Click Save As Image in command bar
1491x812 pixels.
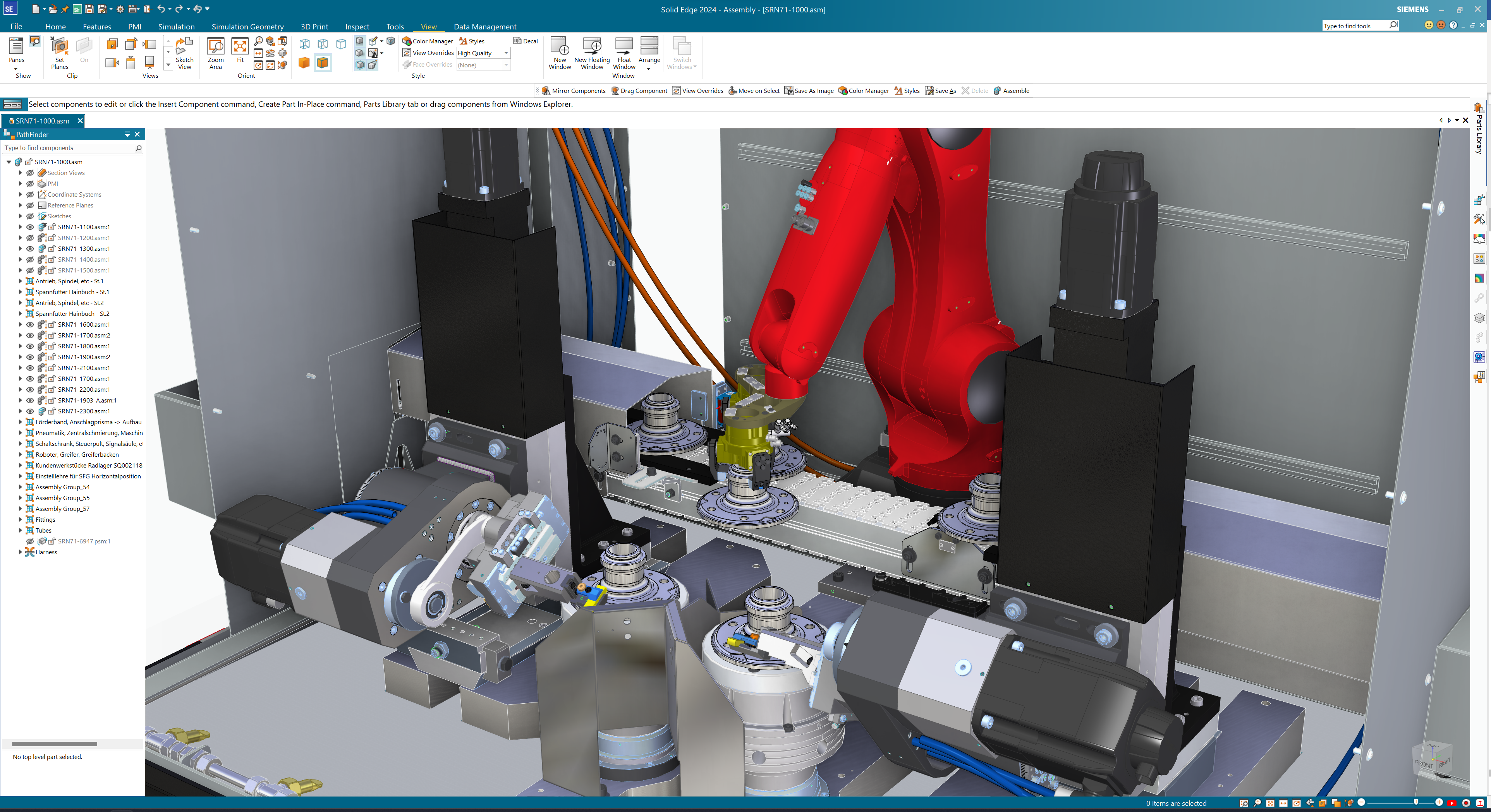[x=809, y=91]
